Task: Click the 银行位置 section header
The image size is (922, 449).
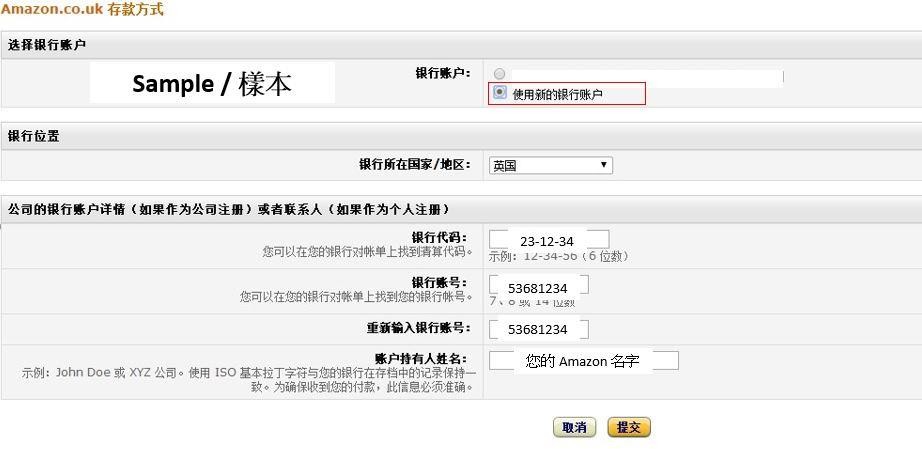Action: 34,136
